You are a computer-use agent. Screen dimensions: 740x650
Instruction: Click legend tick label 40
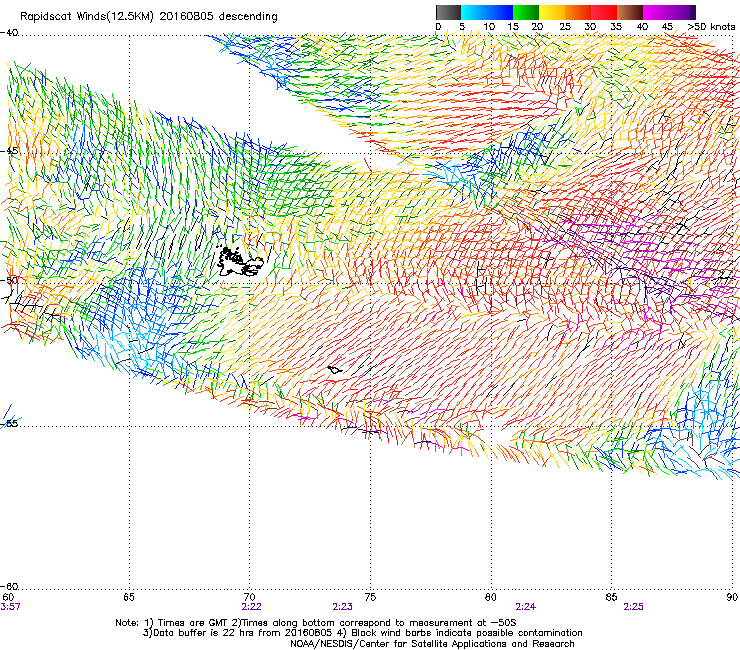pos(642,27)
